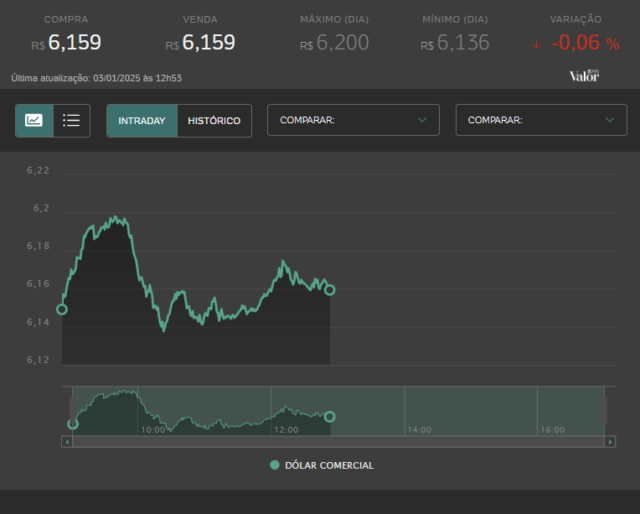Open the first Comparar dropdown

tap(353, 120)
